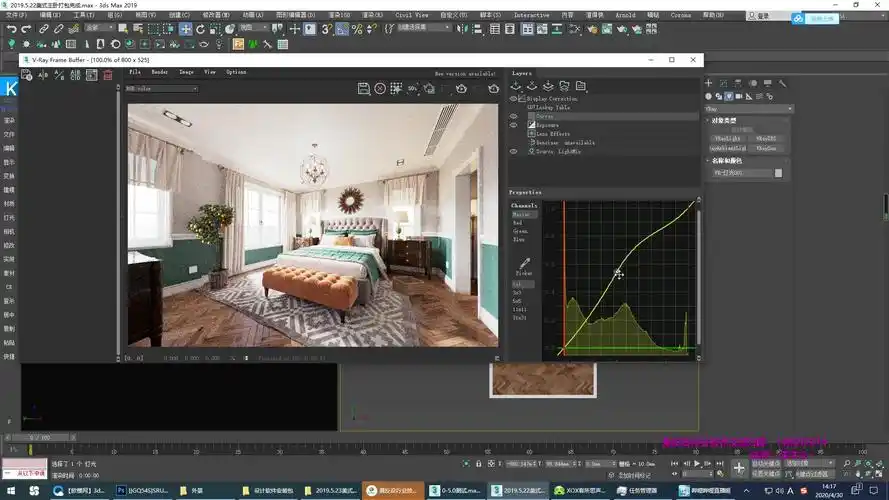Image resolution: width=889 pixels, height=500 pixels.
Task: Open Image menu in V-Ray Frame Buffer
Action: tap(187, 72)
